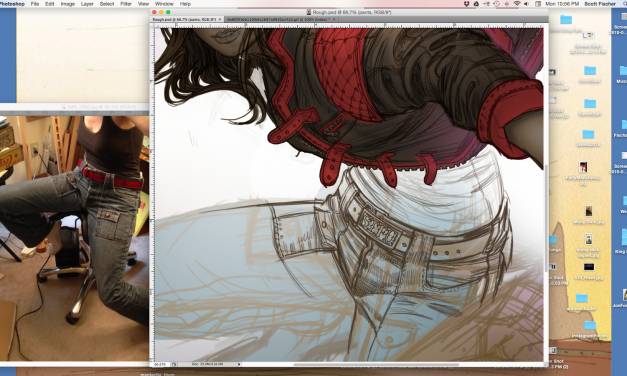This screenshot has height=376, width=627.
Task: Open the Help menu
Action: 185,4
